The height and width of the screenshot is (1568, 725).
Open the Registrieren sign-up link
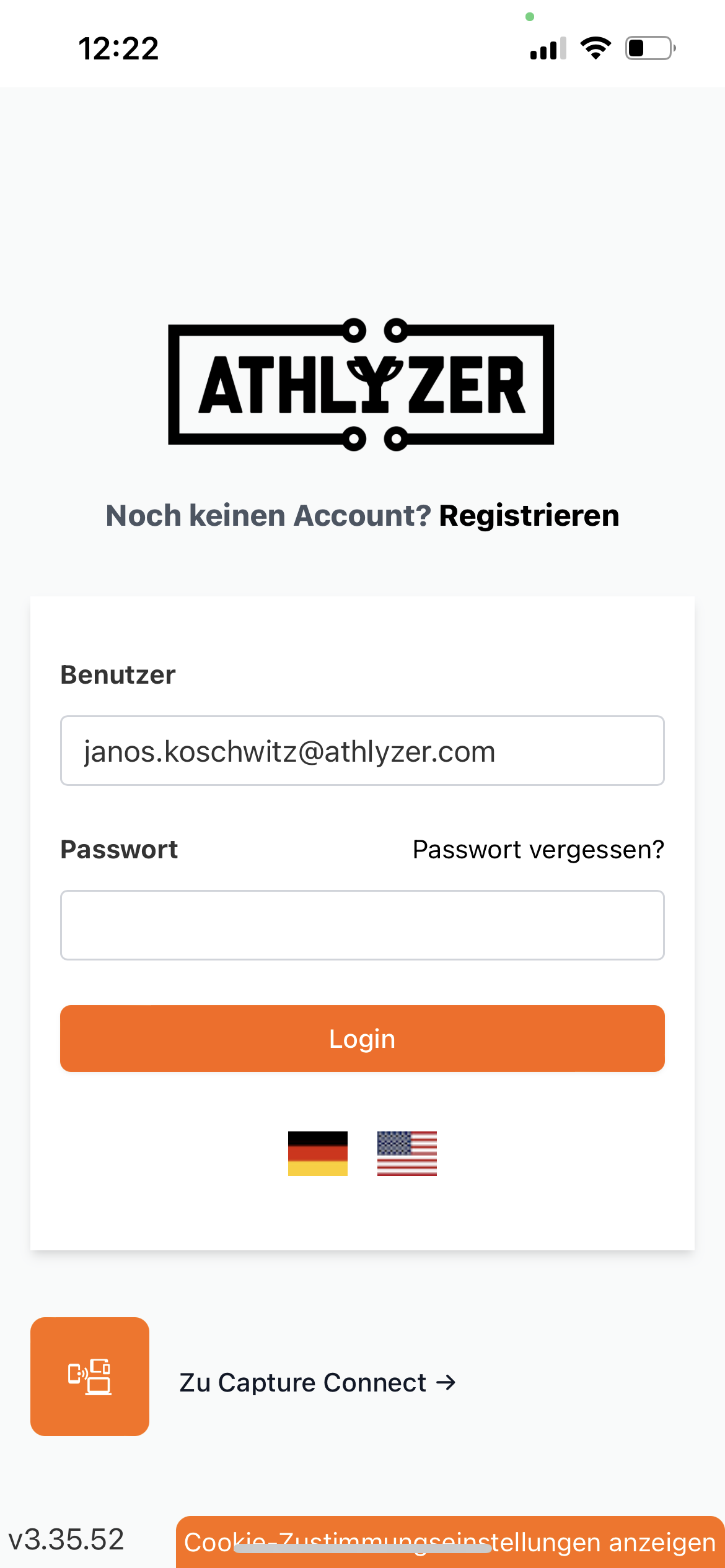point(529,515)
